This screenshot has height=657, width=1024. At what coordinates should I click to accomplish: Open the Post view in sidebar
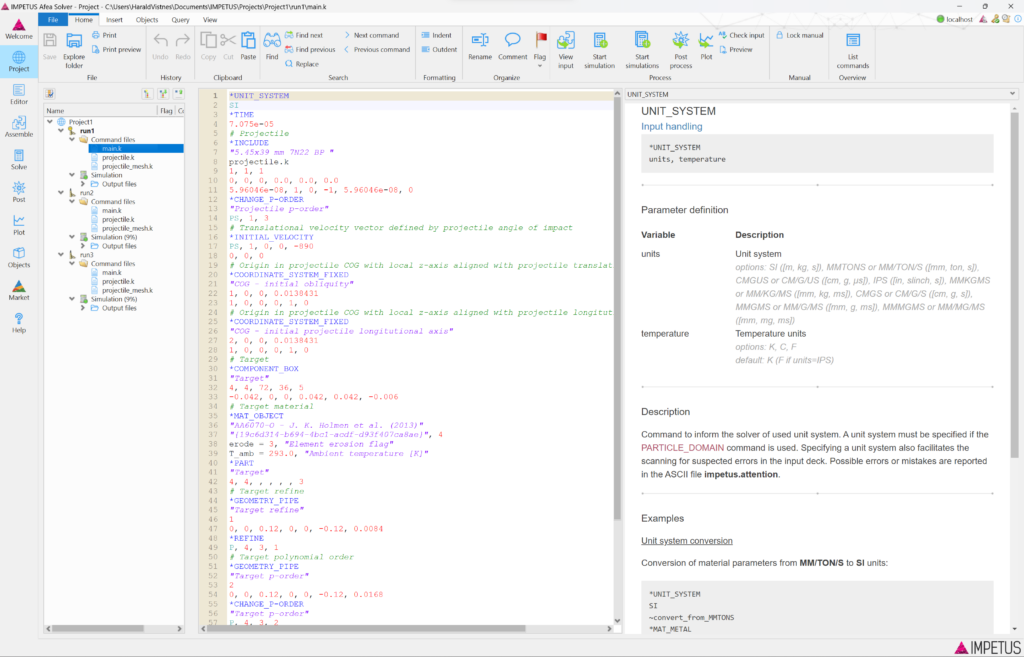coord(18,192)
